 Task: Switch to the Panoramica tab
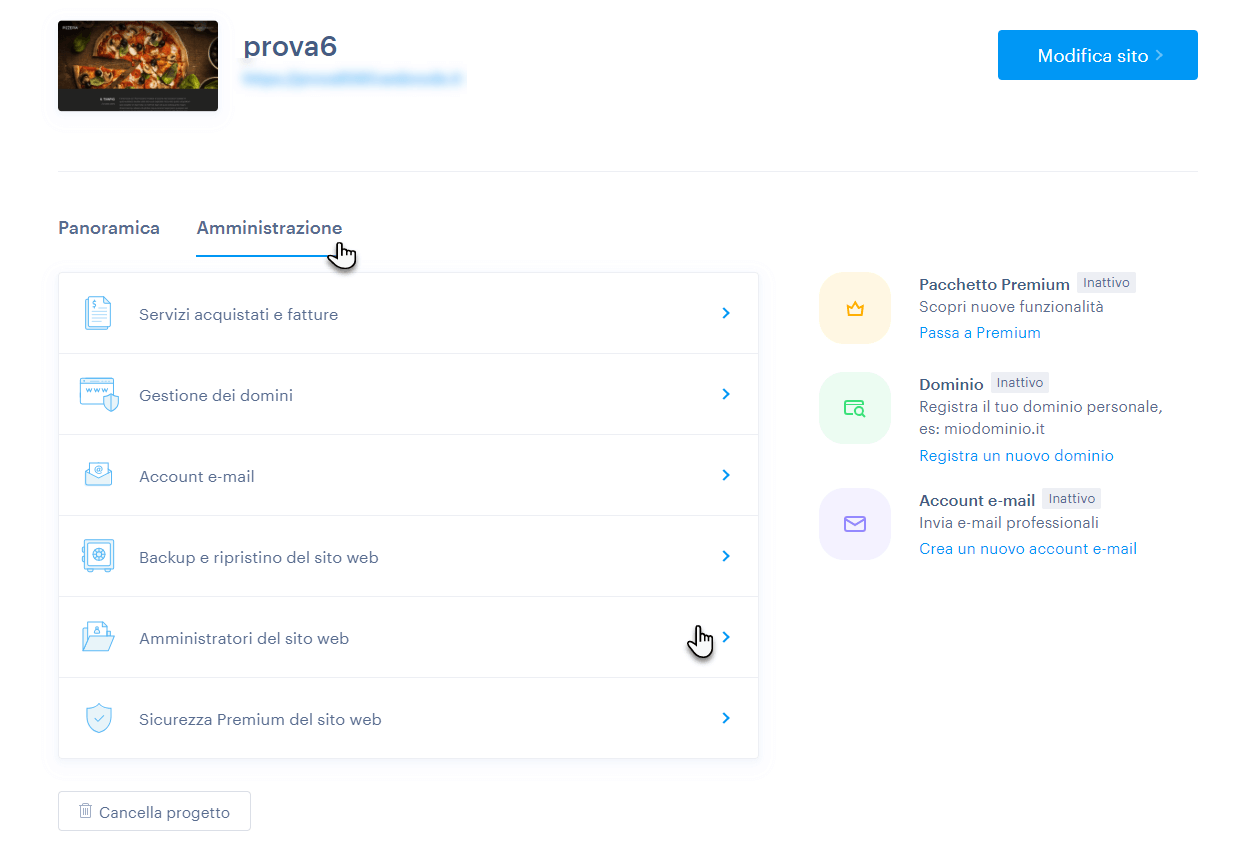(x=109, y=228)
